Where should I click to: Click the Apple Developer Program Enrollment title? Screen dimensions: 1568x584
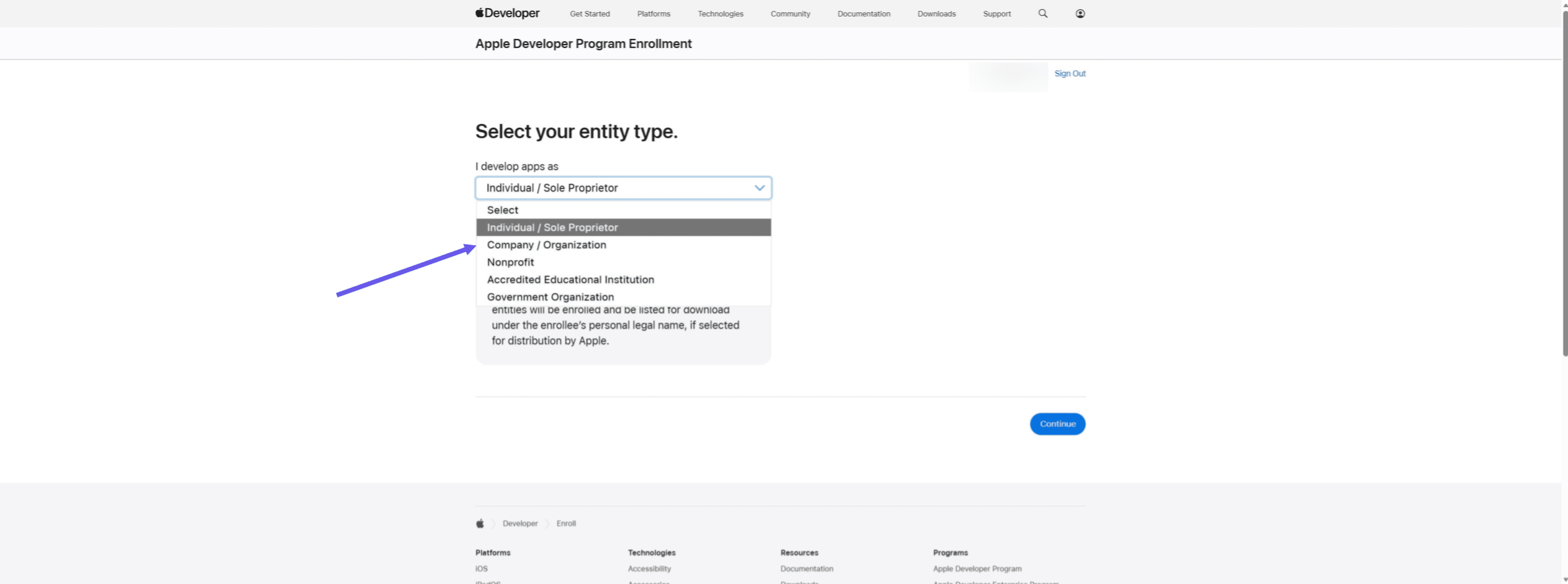point(583,44)
